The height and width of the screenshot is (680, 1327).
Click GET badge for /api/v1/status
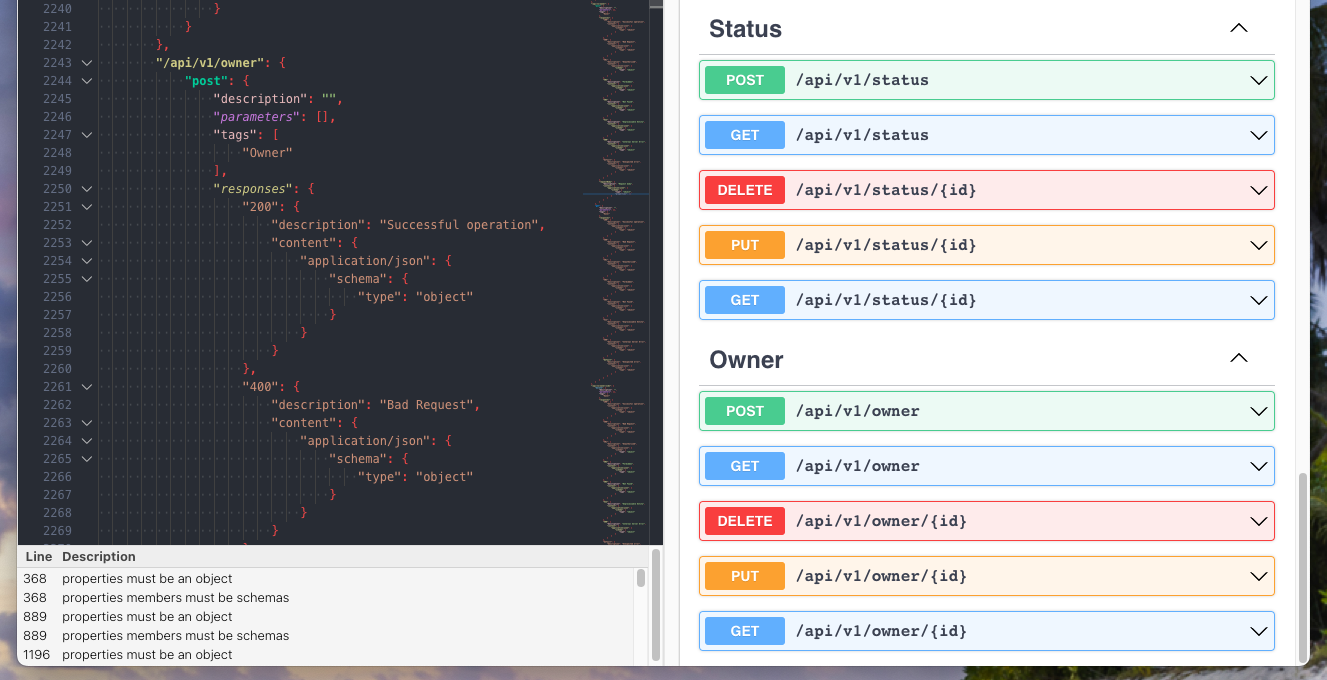tap(745, 135)
